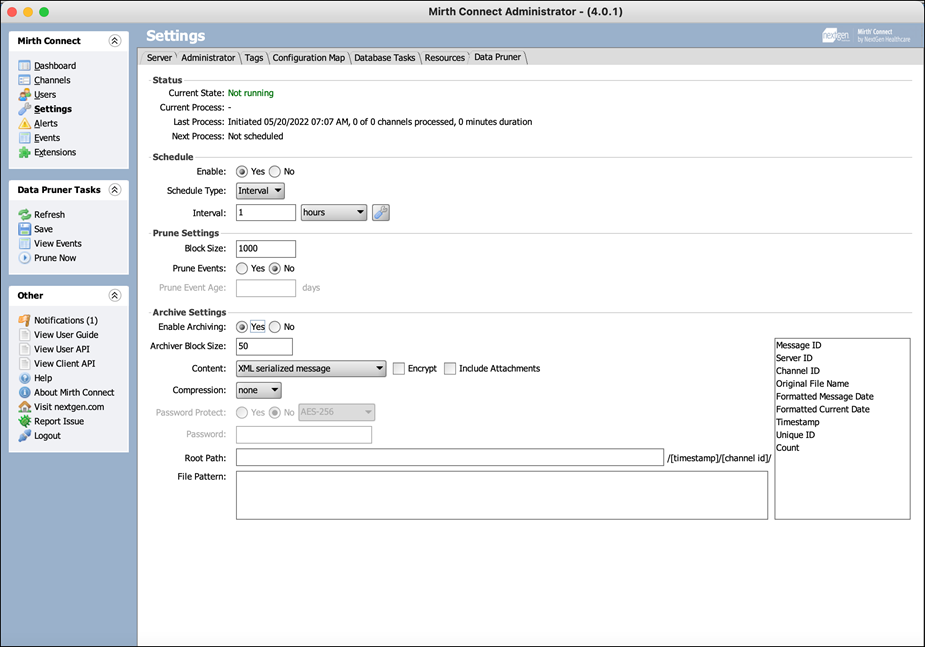
Task: Open the Schedule Type dropdown
Action: coord(260,191)
